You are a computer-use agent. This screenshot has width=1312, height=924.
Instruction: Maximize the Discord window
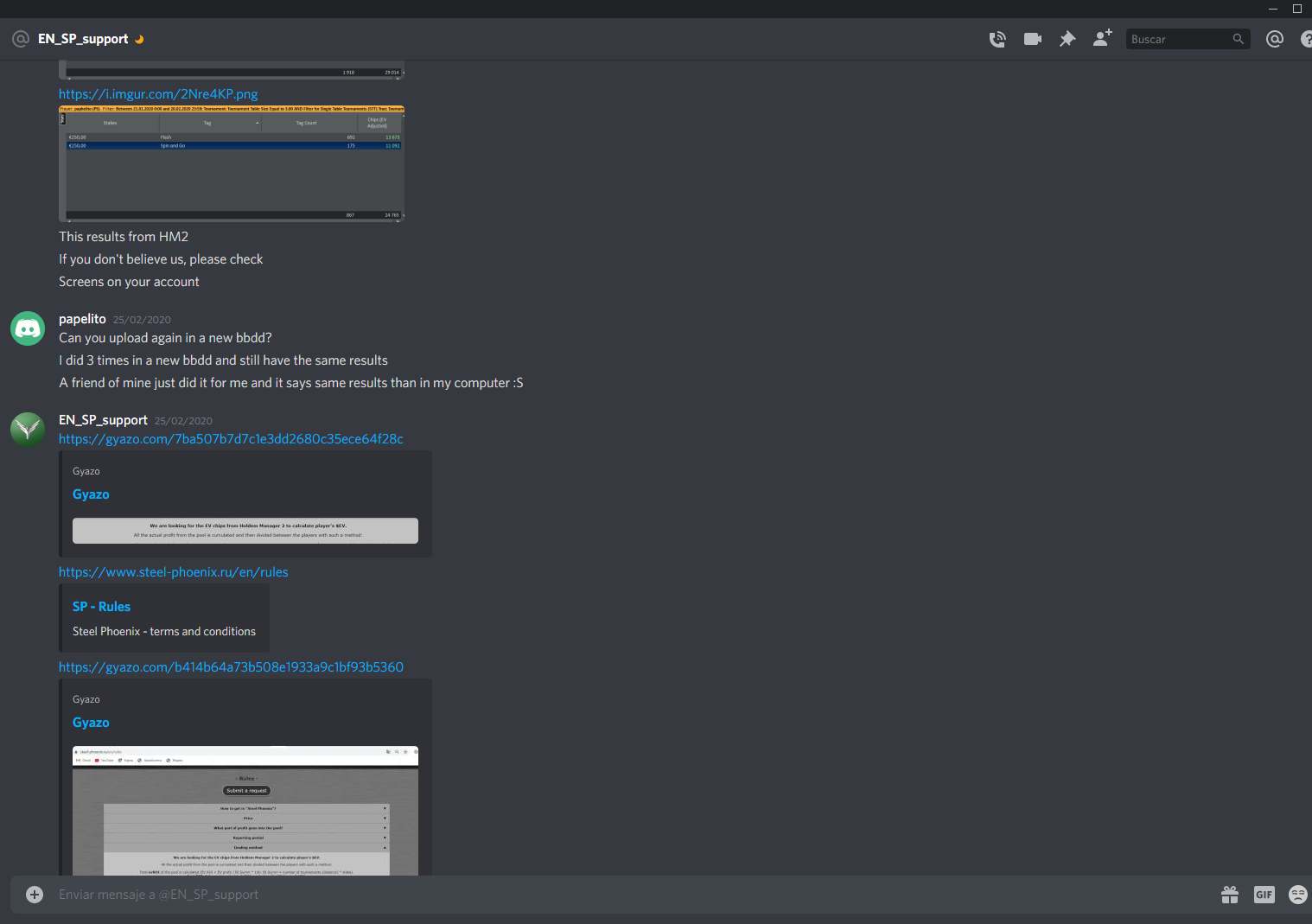click(1297, 9)
